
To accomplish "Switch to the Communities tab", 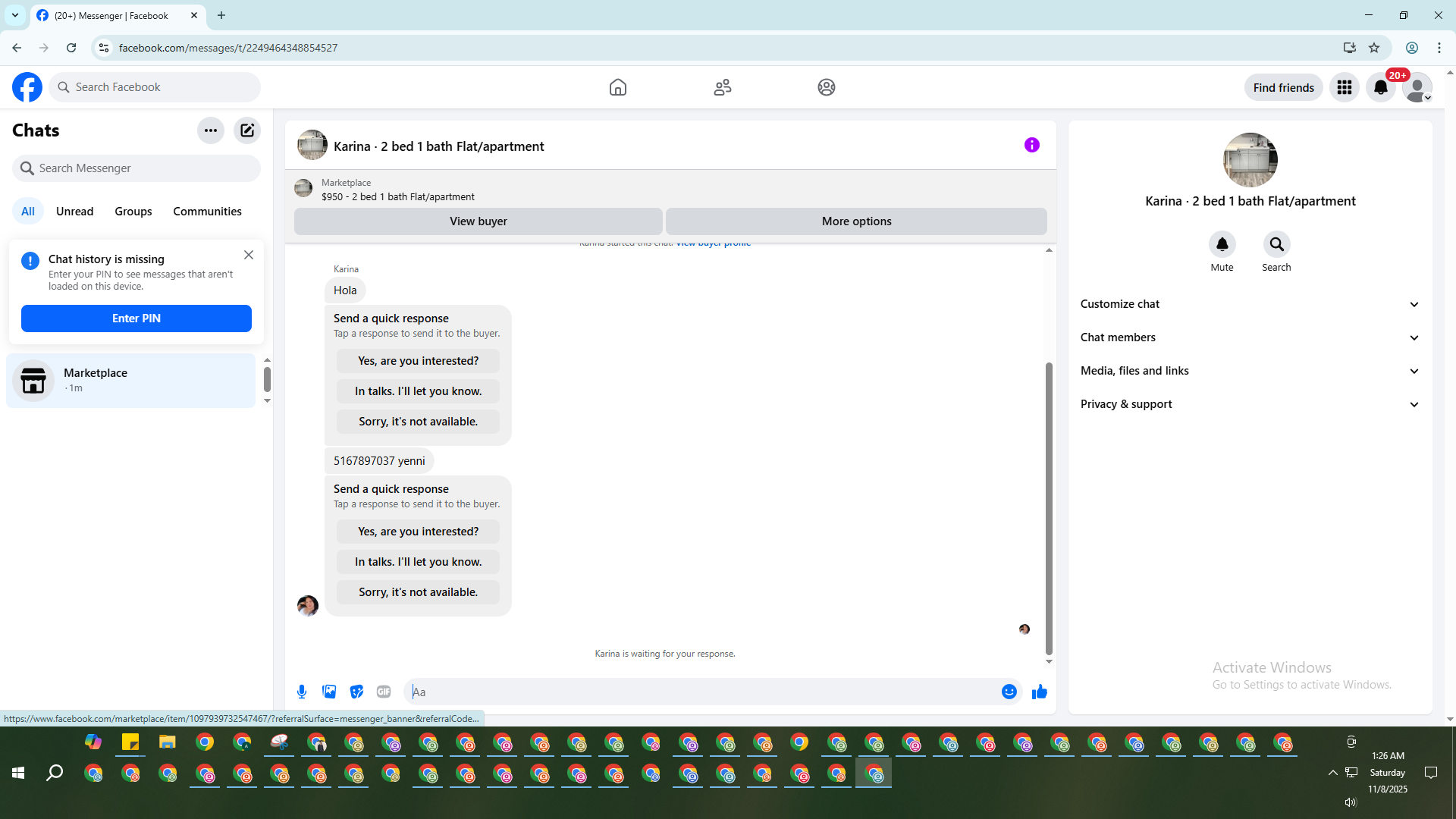I will 207,212.
